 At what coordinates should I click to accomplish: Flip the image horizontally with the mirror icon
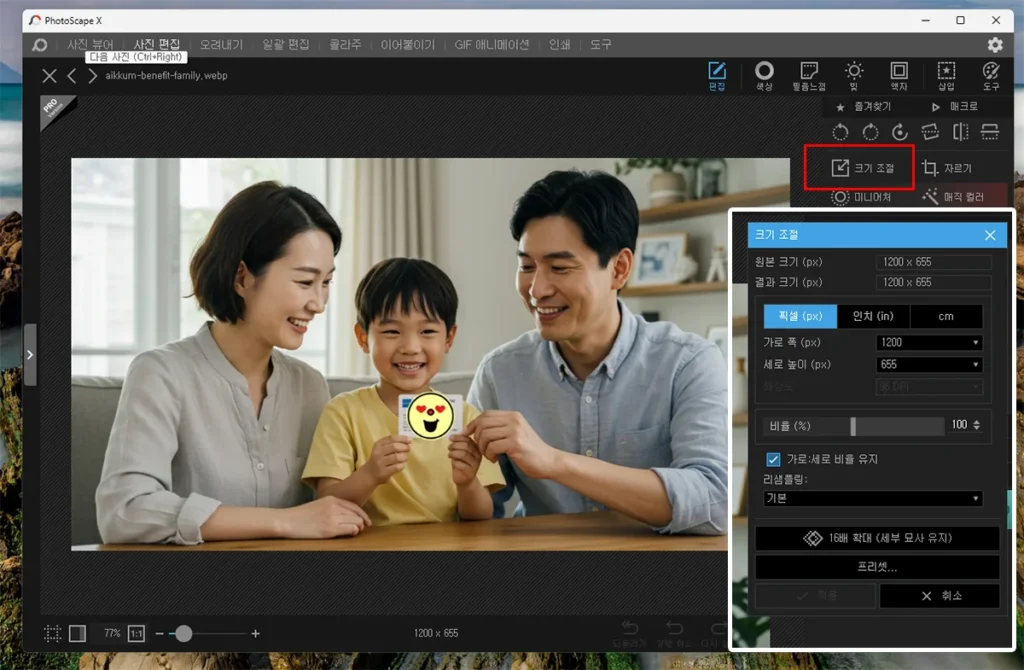pyautogui.click(x=961, y=132)
